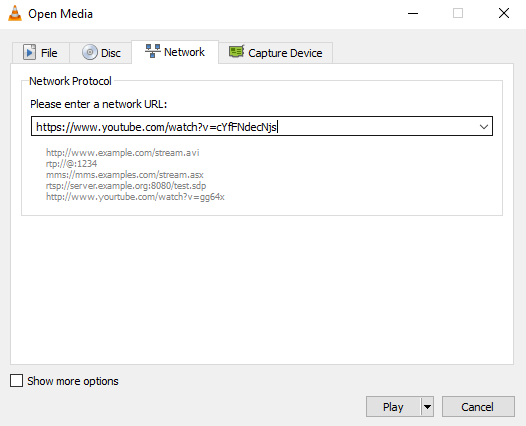Click the Network tab's connected-computers icon
Image resolution: width=526 pixels, height=426 pixels.
point(153,51)
